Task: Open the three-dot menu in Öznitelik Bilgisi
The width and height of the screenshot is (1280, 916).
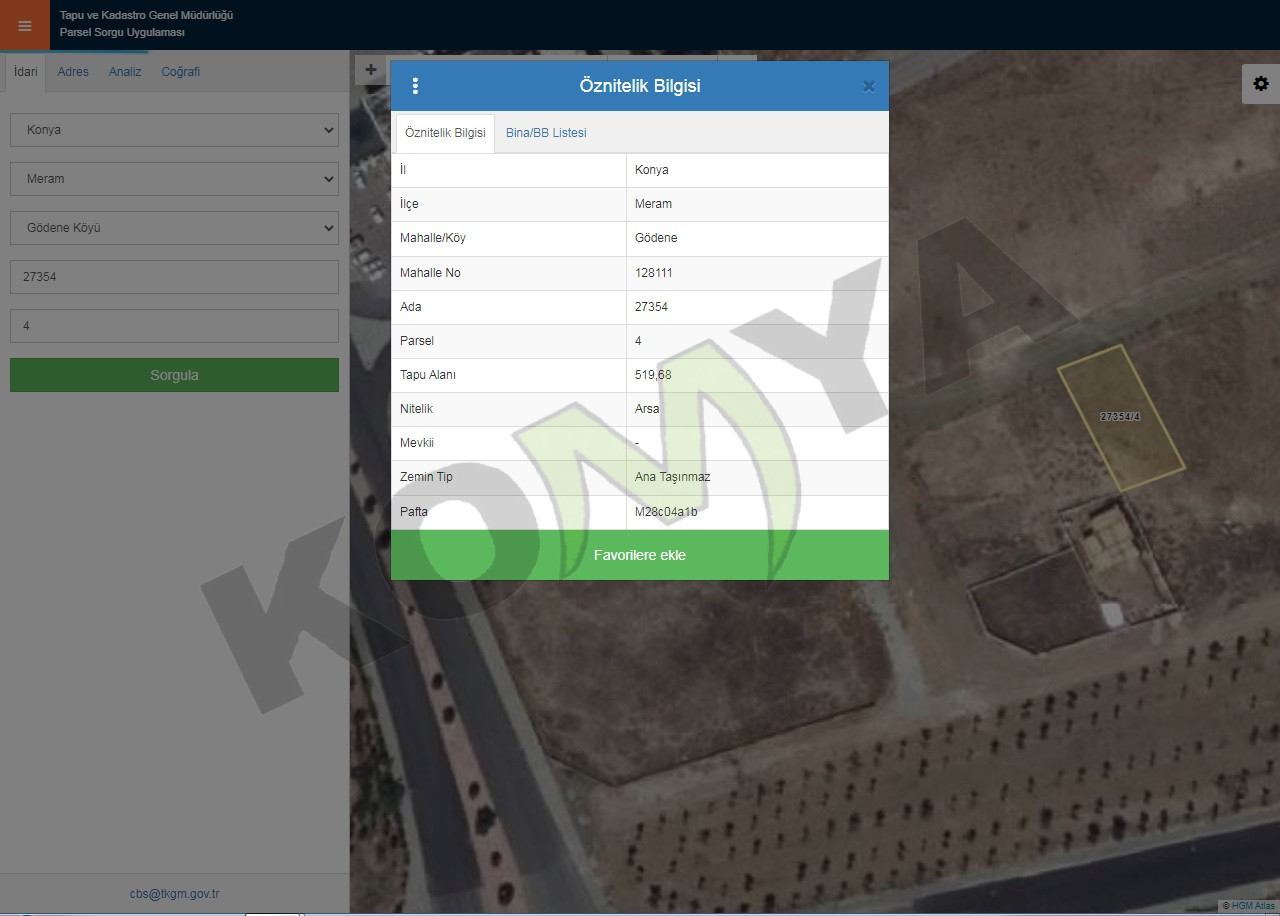Action: 415,86
